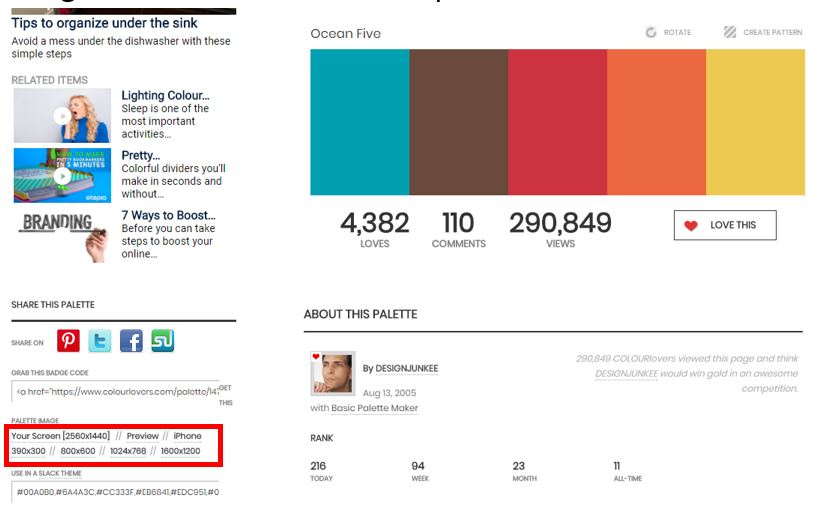Open DESIGNJUNKEE user avatar

(332, 373)
